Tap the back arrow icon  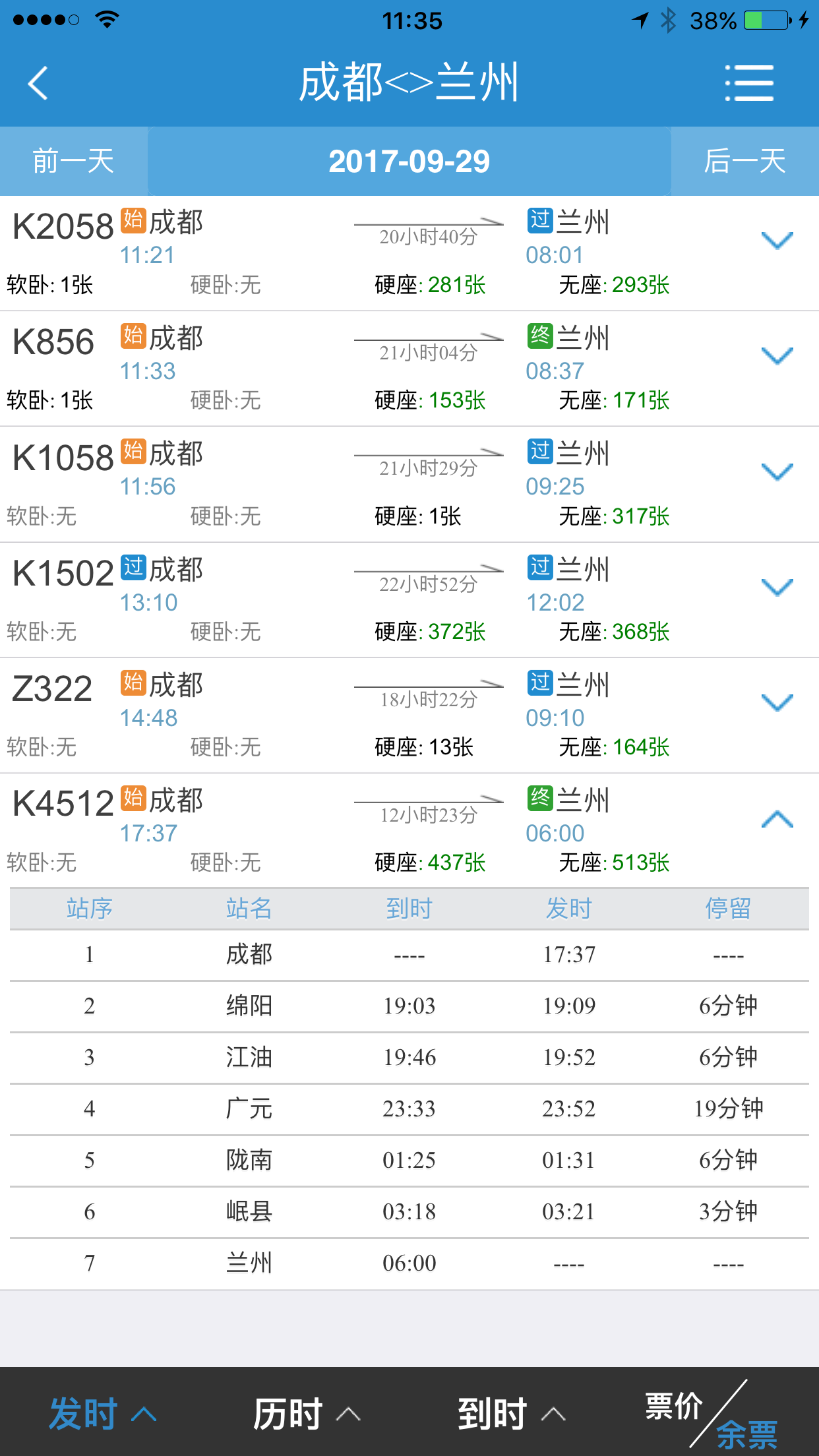pyautogui.click(x=38, y=83)
